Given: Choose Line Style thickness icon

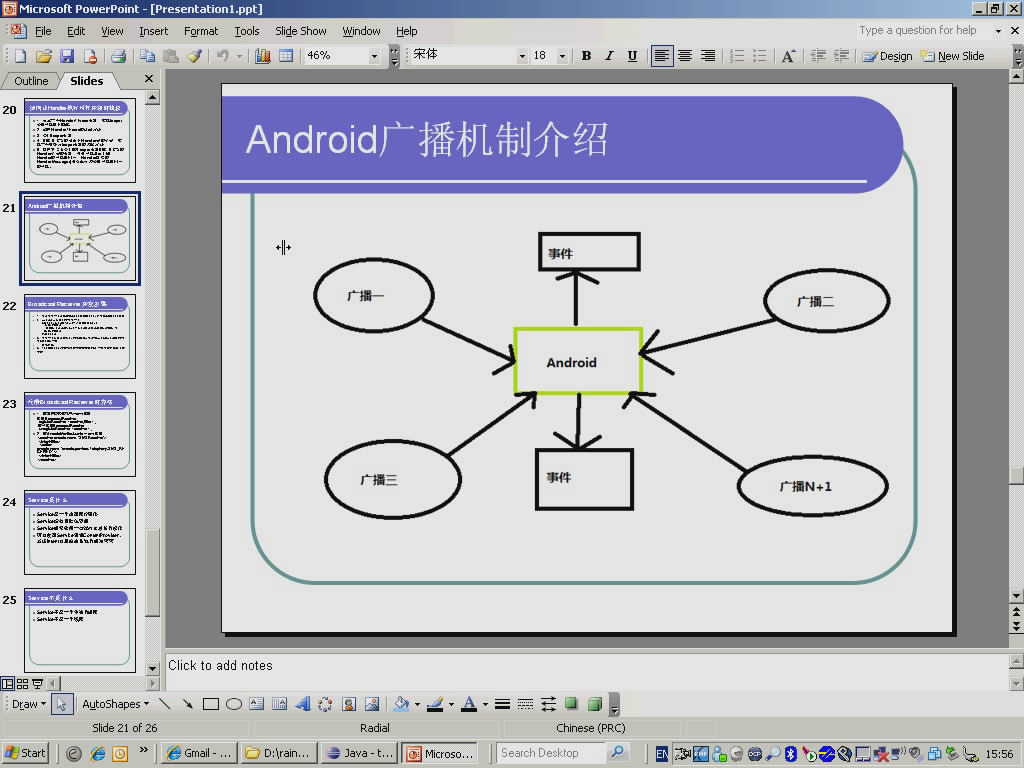Looking at the screenshot, I should click(x=502, y=704).
